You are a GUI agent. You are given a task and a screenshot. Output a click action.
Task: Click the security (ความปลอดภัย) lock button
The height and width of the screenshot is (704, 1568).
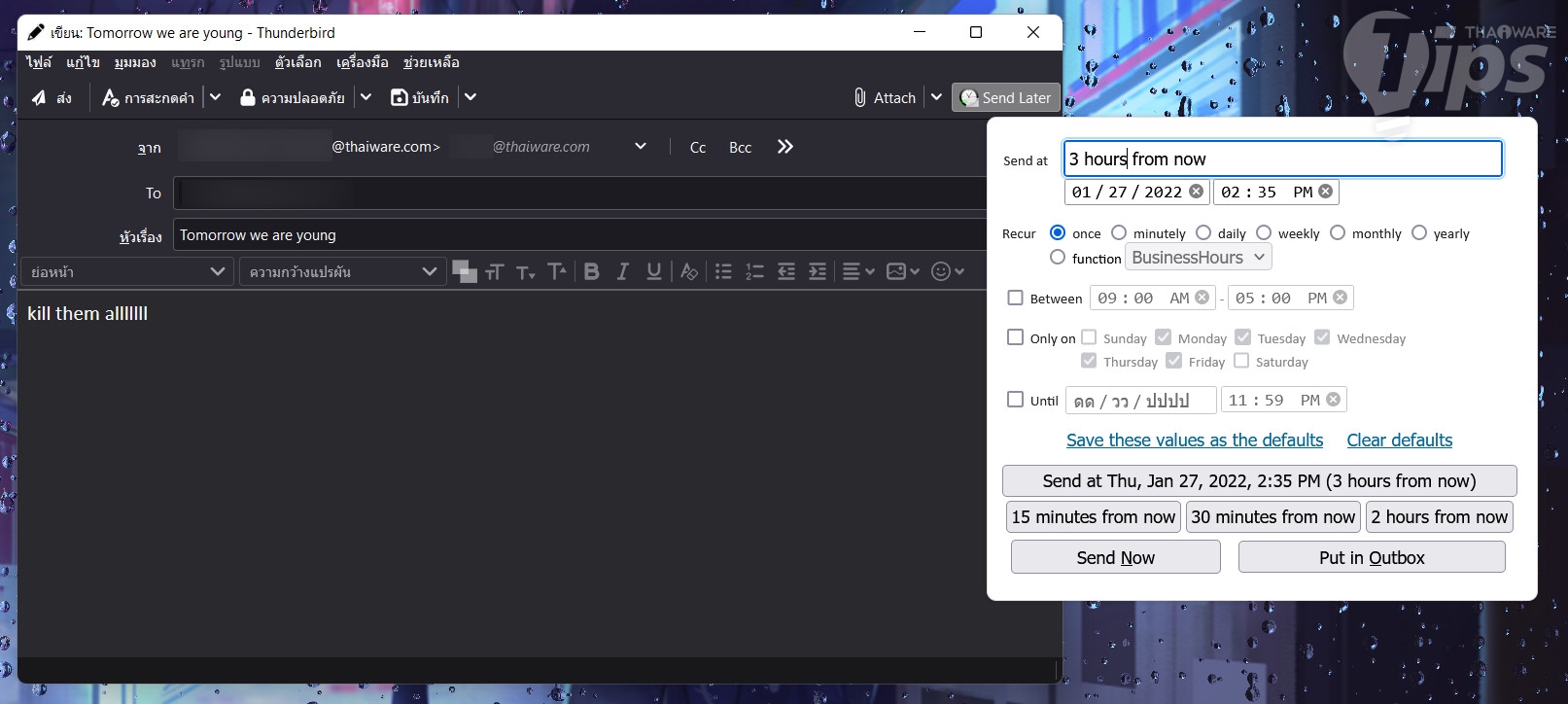click(292, 97)
